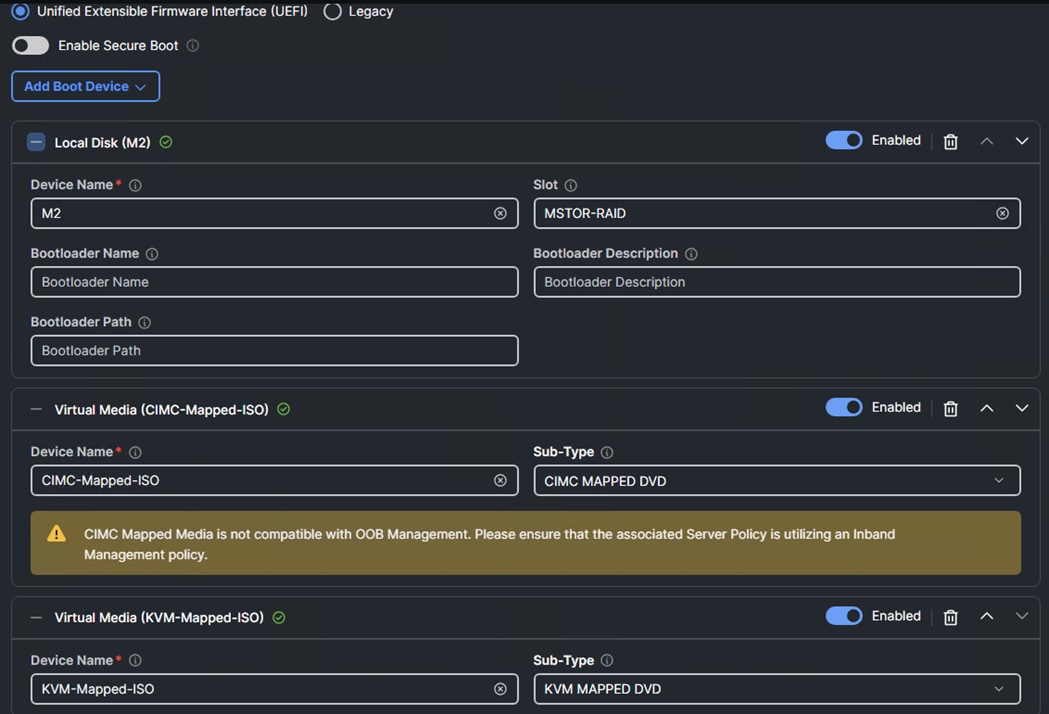Disable the Local Disk (M2) Enabled toggle
Viewport: 1049px width, 714px height.
click(x=844, y=141)
